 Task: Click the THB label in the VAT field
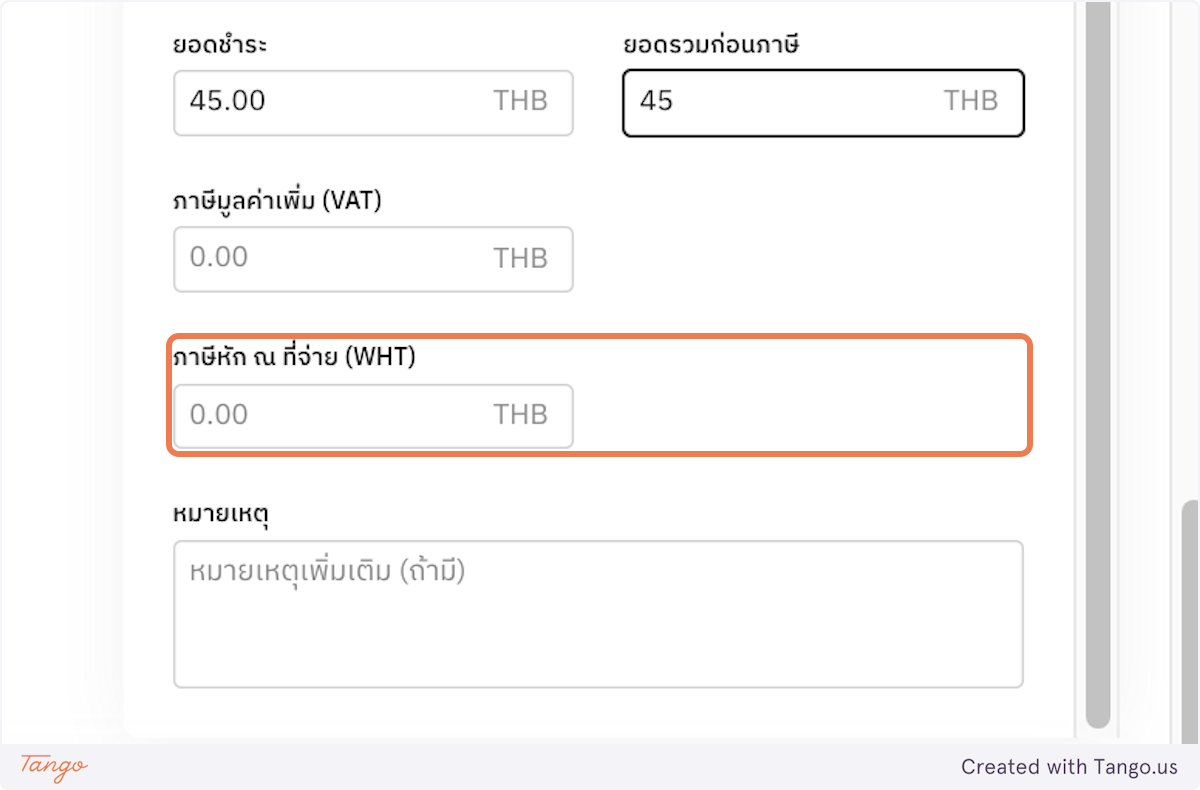[520, 258]
